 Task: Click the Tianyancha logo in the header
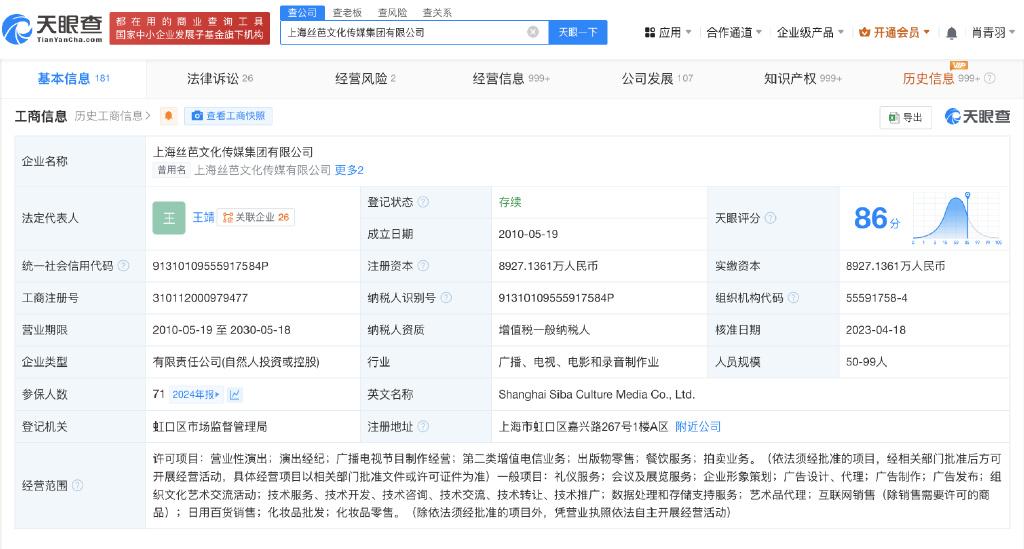point(53,28)
